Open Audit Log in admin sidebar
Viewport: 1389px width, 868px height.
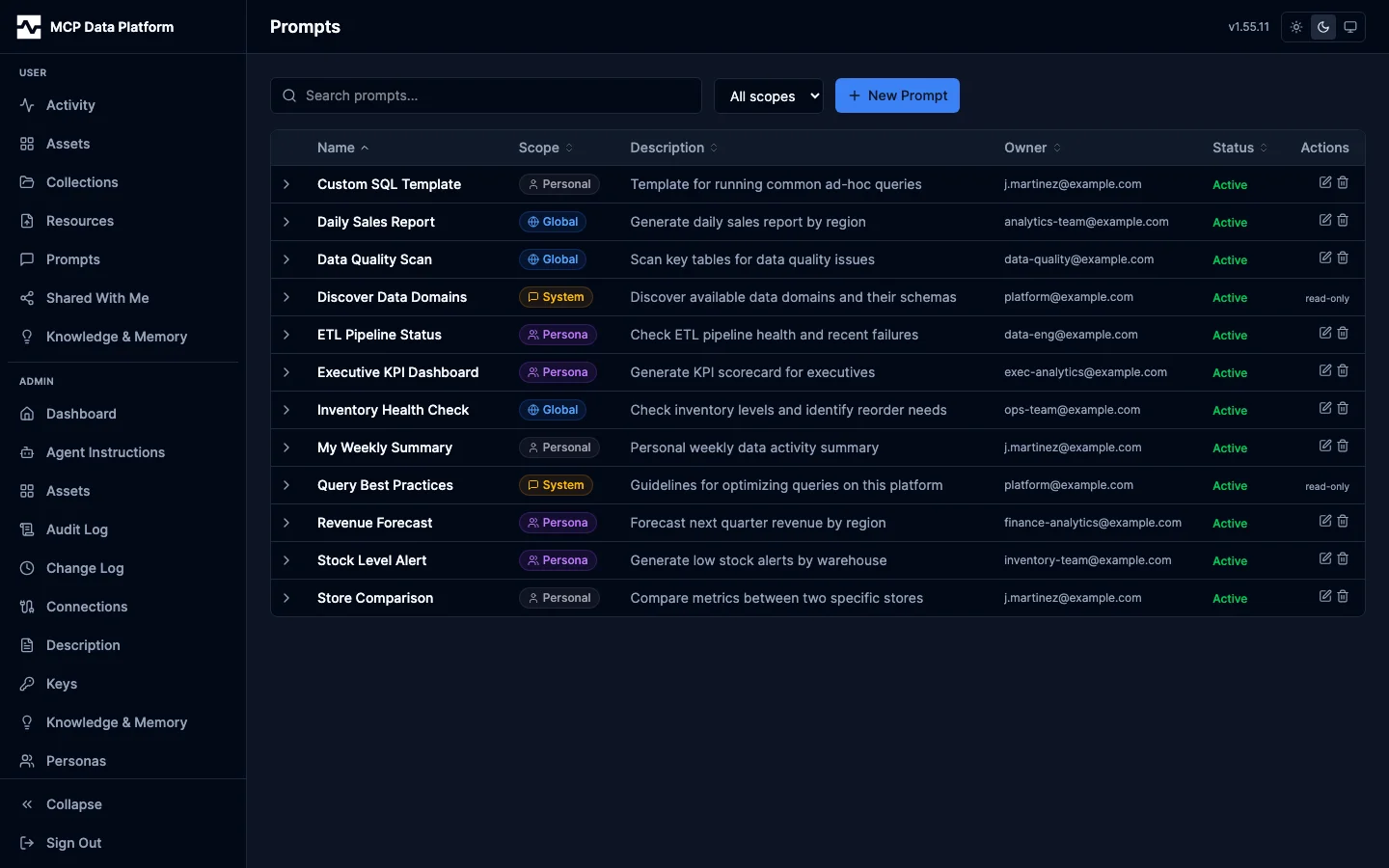(x=77, y=529)
